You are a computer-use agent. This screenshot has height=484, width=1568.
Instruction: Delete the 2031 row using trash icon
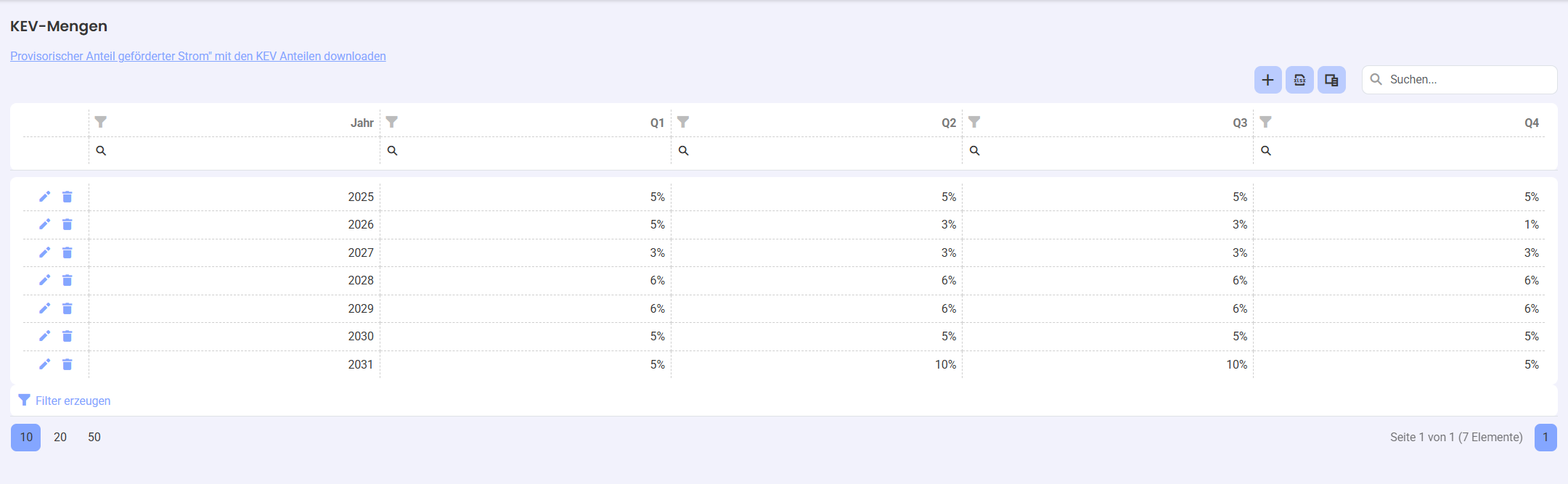pos(68,364)
